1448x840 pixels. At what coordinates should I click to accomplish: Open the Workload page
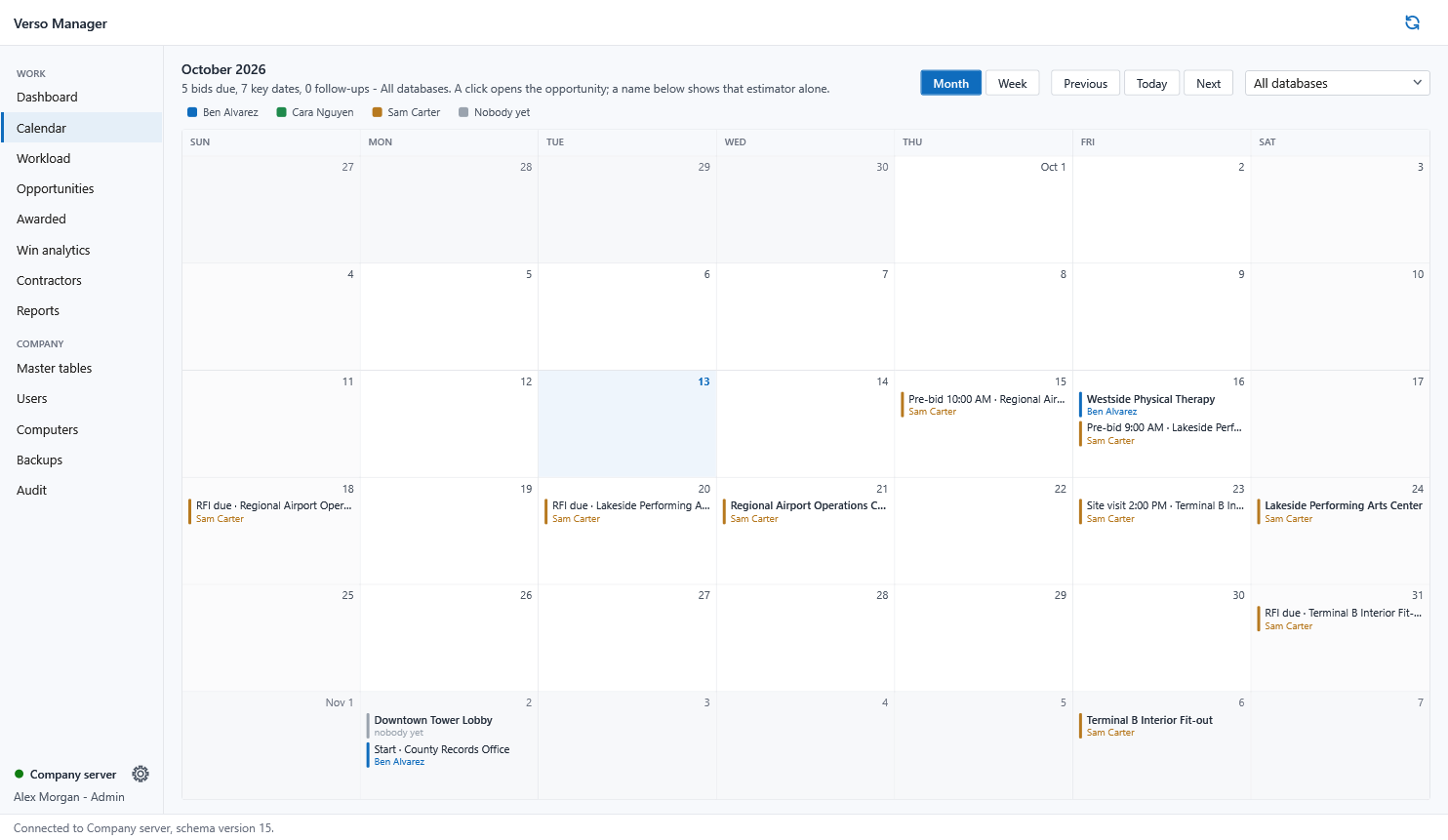pos(82,158)
